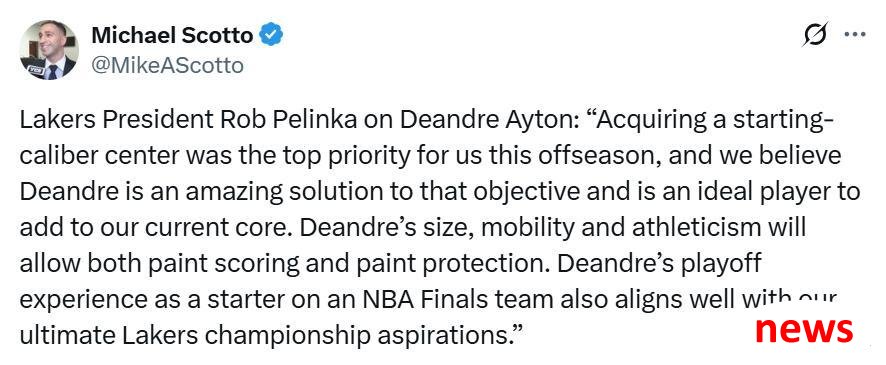This screenshot has width=886, height=365.
Task: Click the blue verified checkmark badge
Action: coord(271,35)
